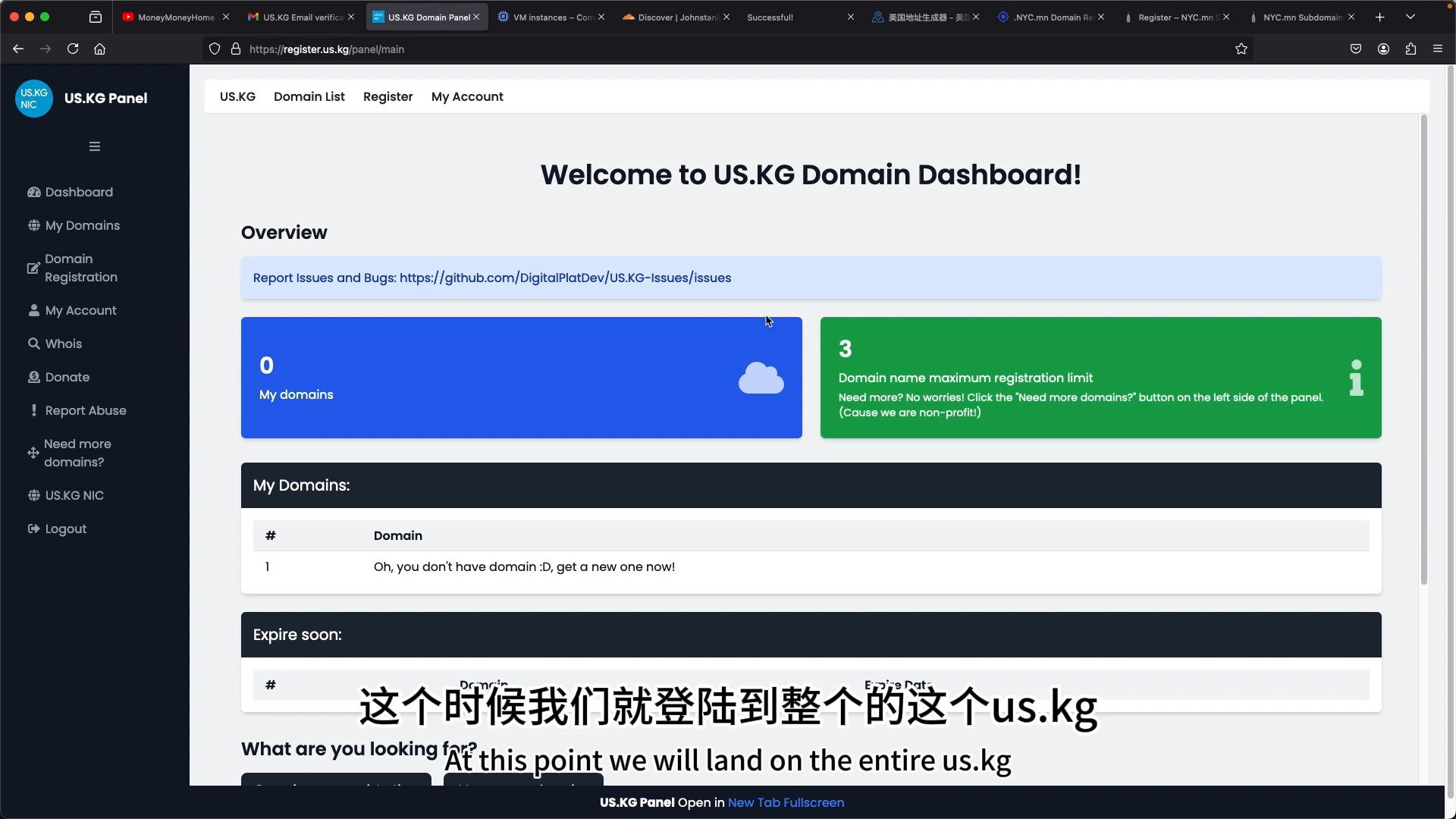The height and width of the screenshot is (819, 1456).
Task: Switch to the MoneyMoneyHome YouTube tab
Action: pyautogui.click(x=175, y=17)
